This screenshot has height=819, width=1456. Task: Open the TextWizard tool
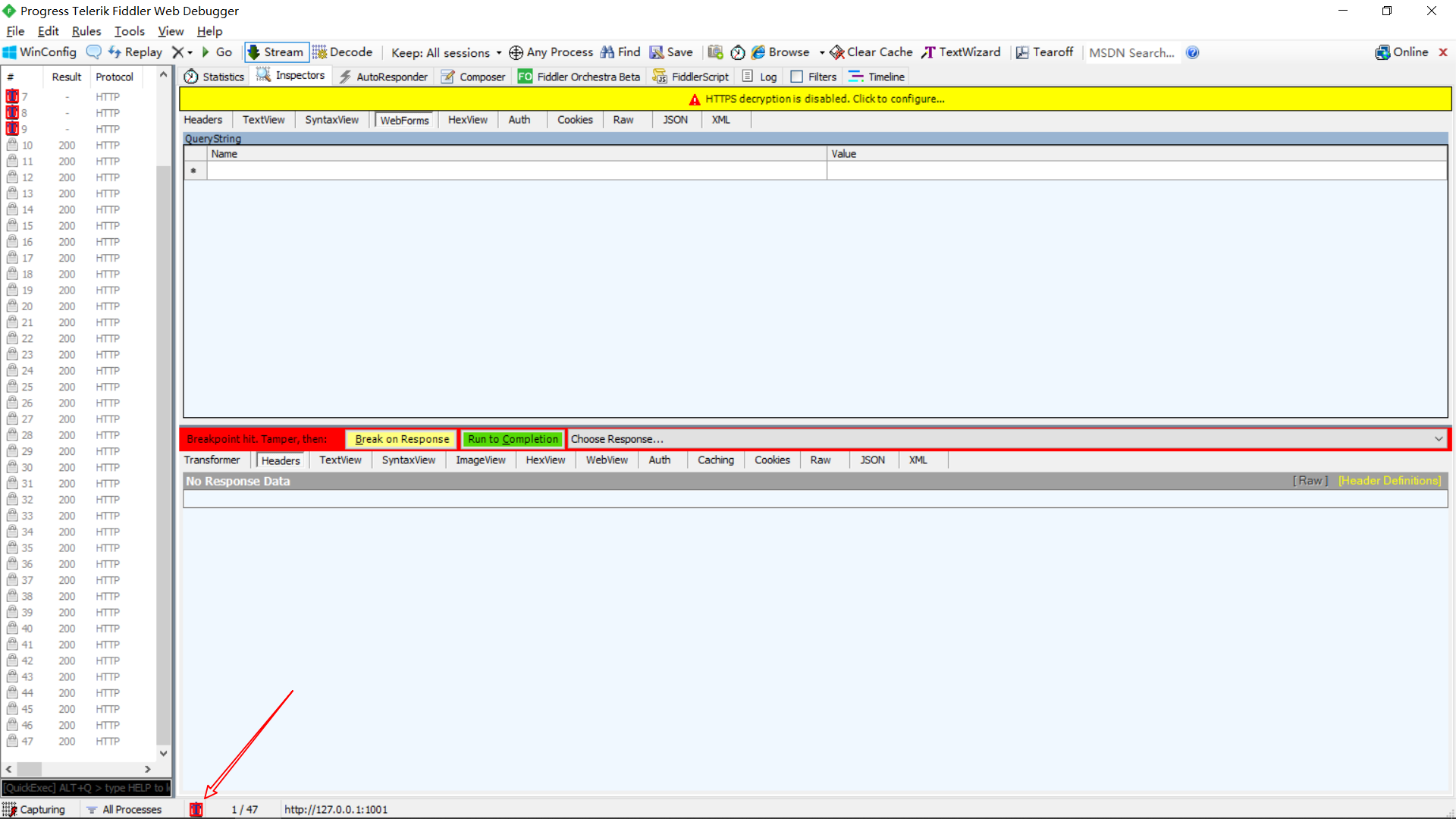961,52
